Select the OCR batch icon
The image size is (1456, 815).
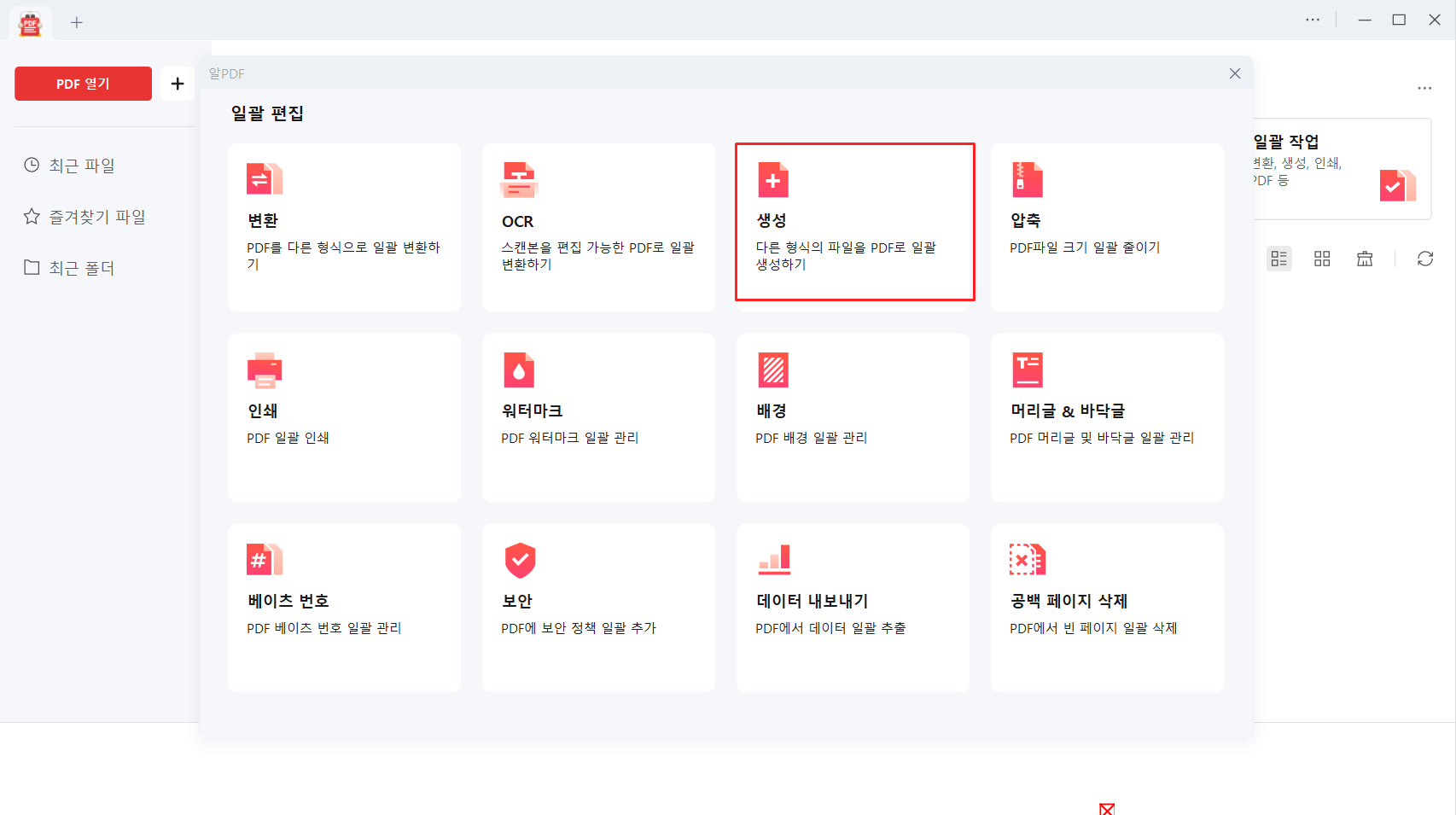519,179
